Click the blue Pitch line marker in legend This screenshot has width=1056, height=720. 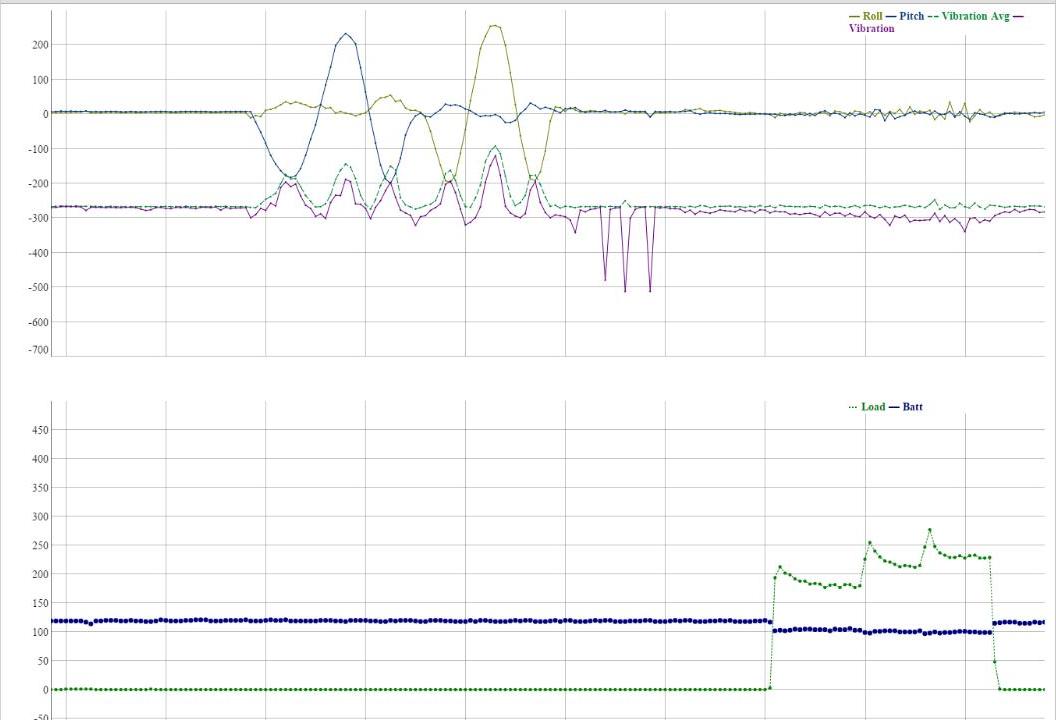[890, 16]
